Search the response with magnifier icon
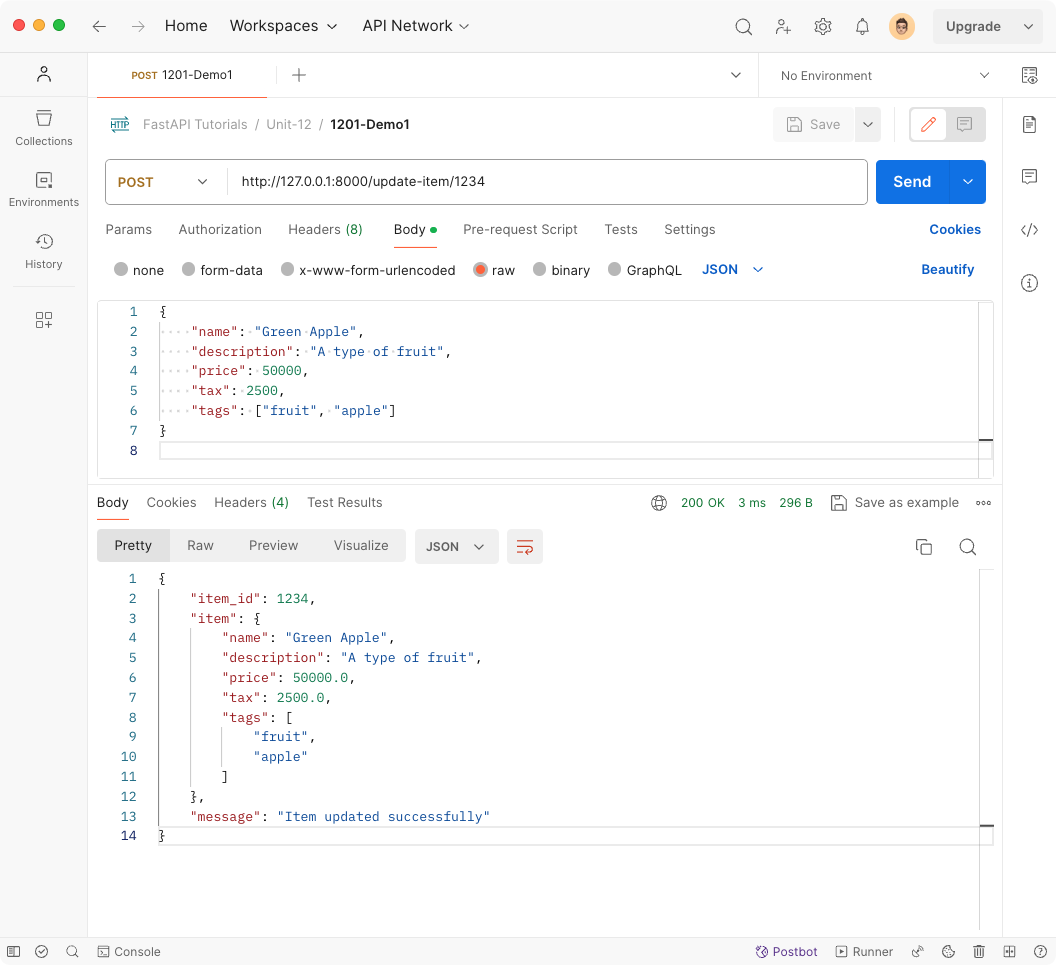1056x965 pixels. (x=967, y=546)
